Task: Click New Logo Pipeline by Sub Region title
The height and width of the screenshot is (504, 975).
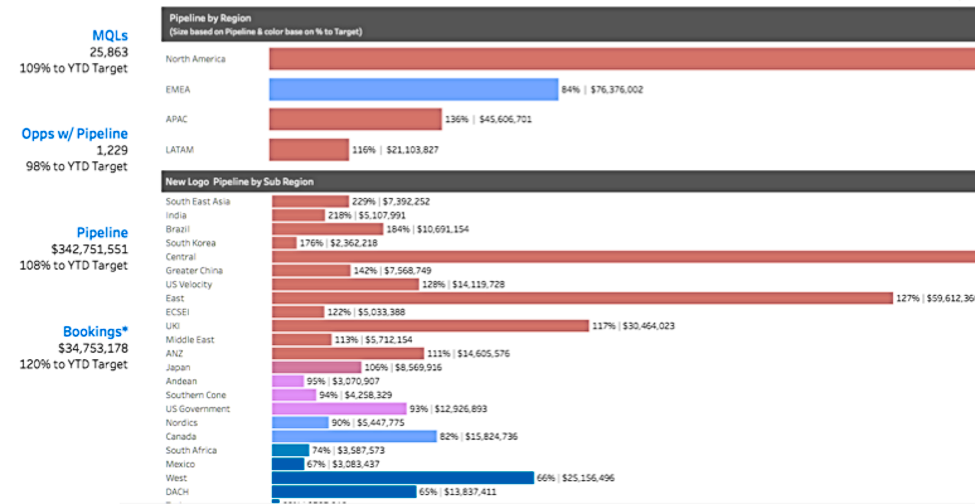Action: coord(239,182)
